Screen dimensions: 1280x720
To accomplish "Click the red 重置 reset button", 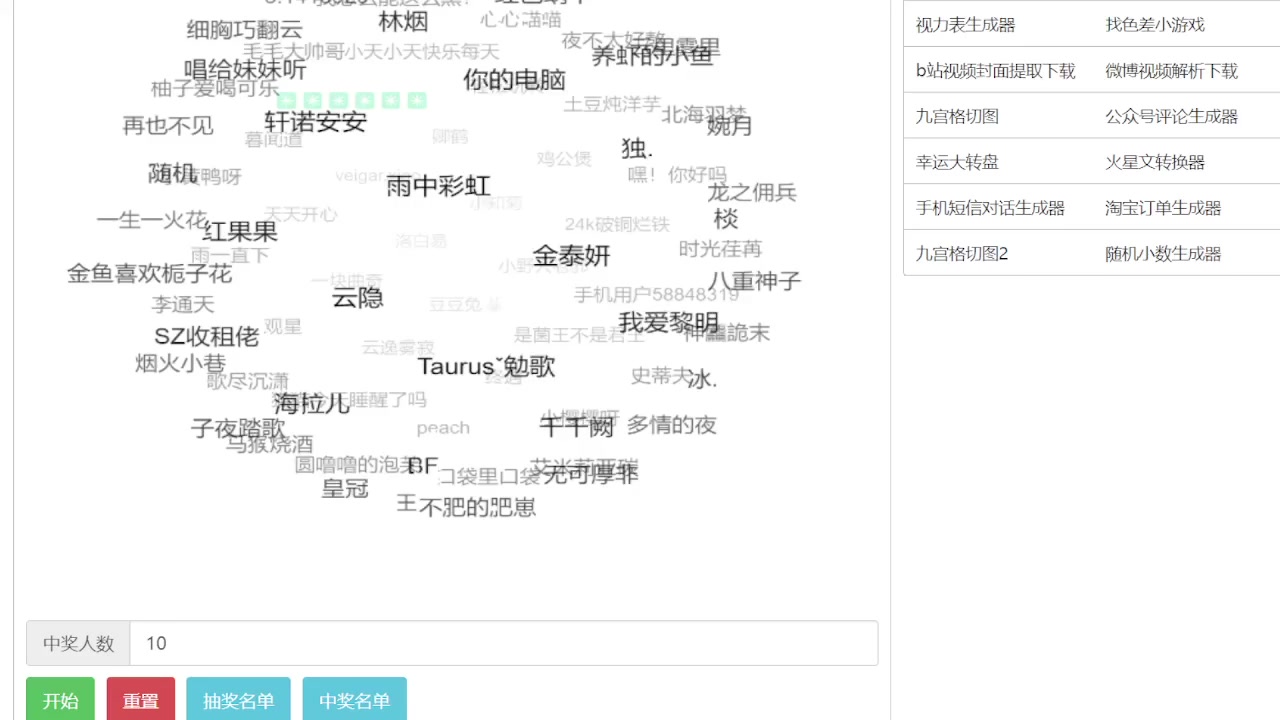I will [x=140, y=700].
